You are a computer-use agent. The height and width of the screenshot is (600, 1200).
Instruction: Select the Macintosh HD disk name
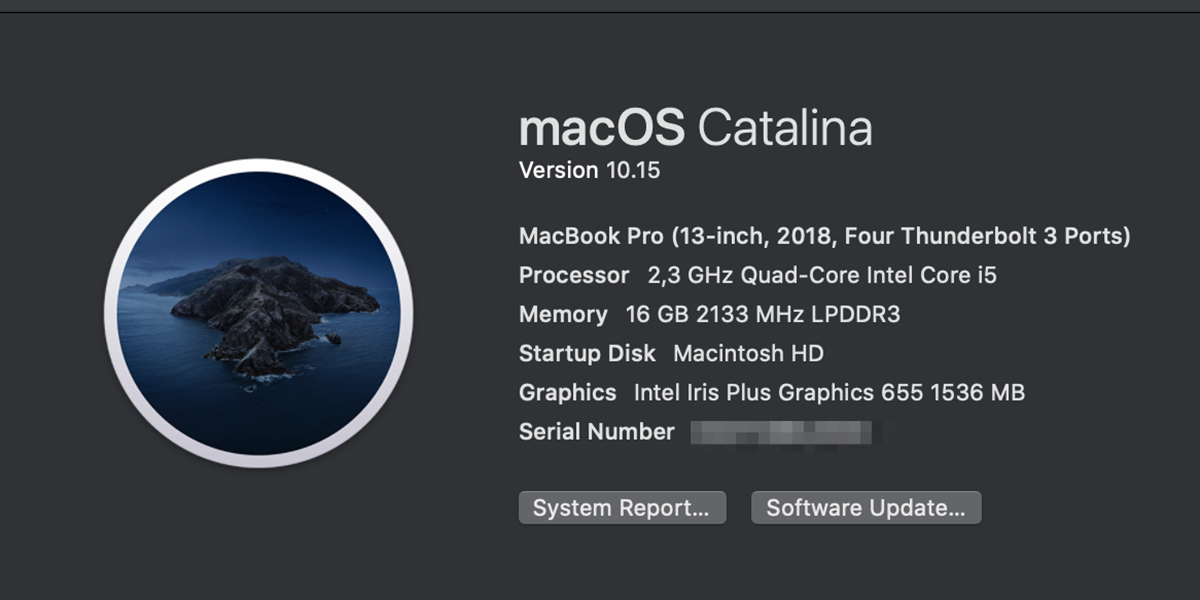coord(748,353)
